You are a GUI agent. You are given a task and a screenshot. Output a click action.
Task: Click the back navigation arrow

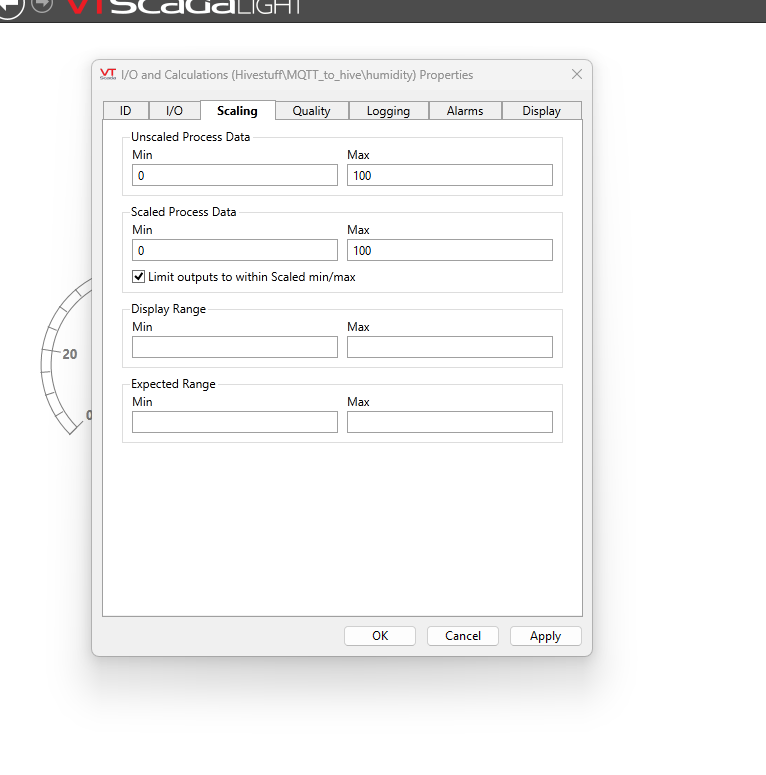(8, 5)
